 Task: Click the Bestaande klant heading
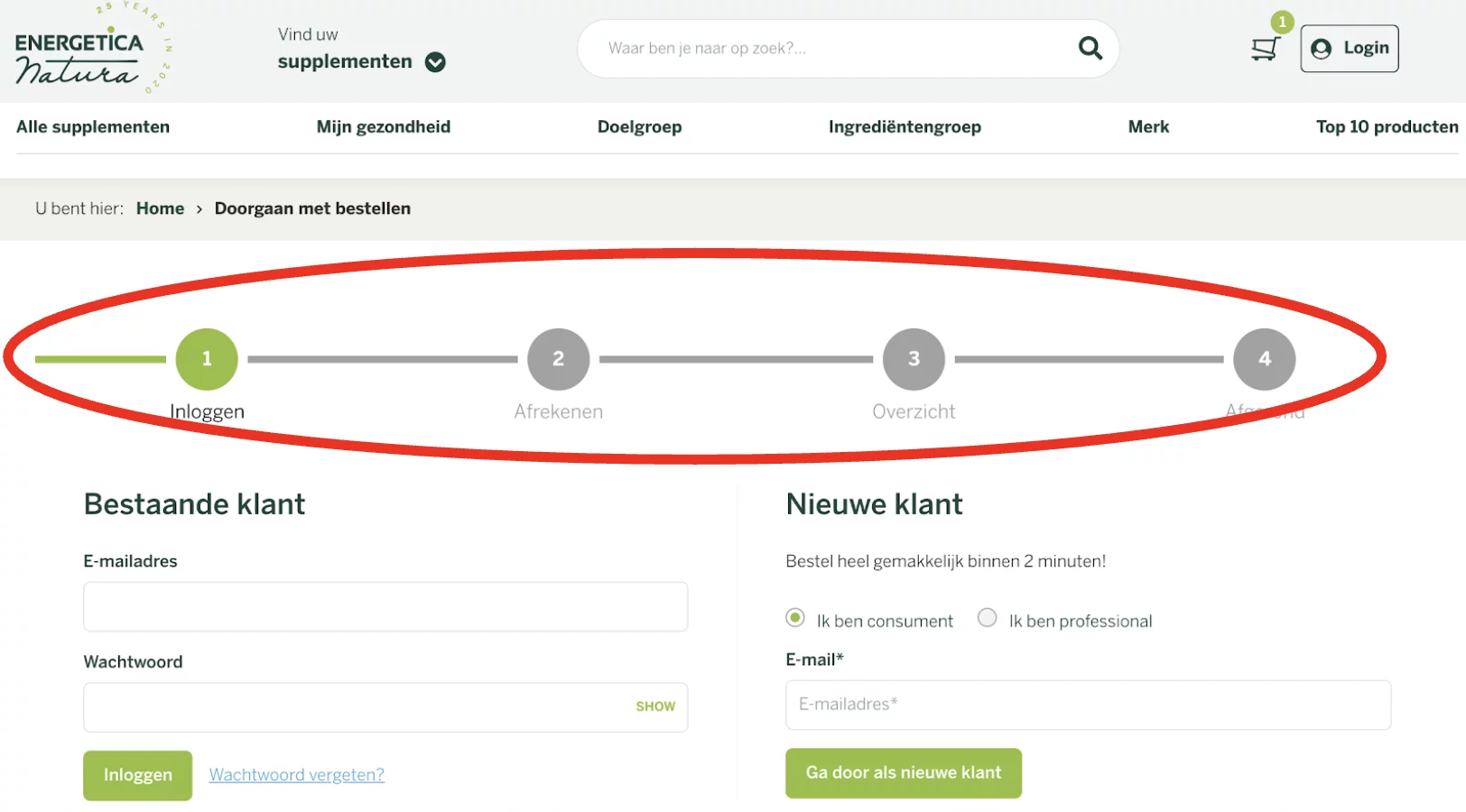coord(195,504)
